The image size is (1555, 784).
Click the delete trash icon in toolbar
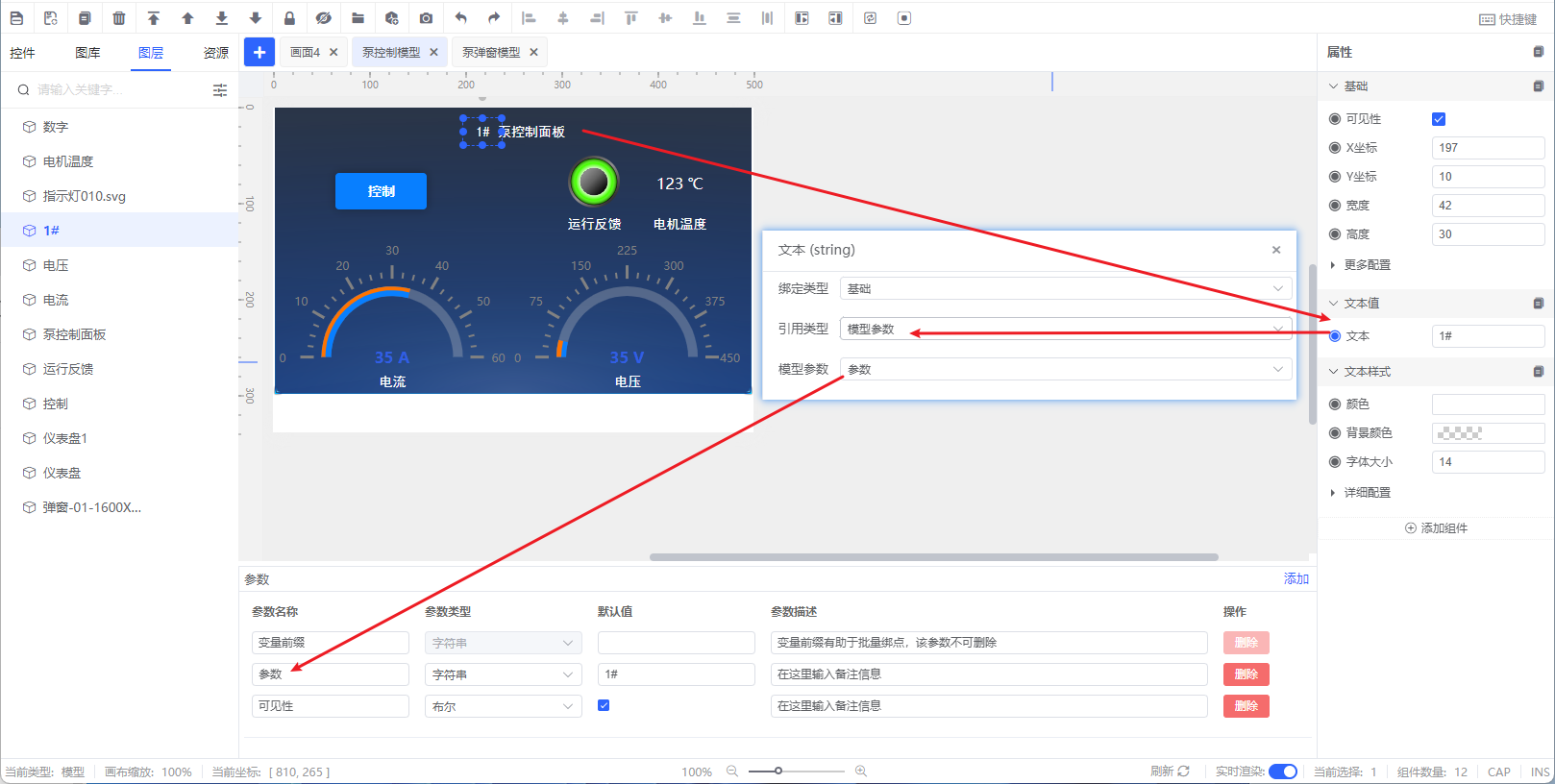pyautogui.click(x=119, y=18)
